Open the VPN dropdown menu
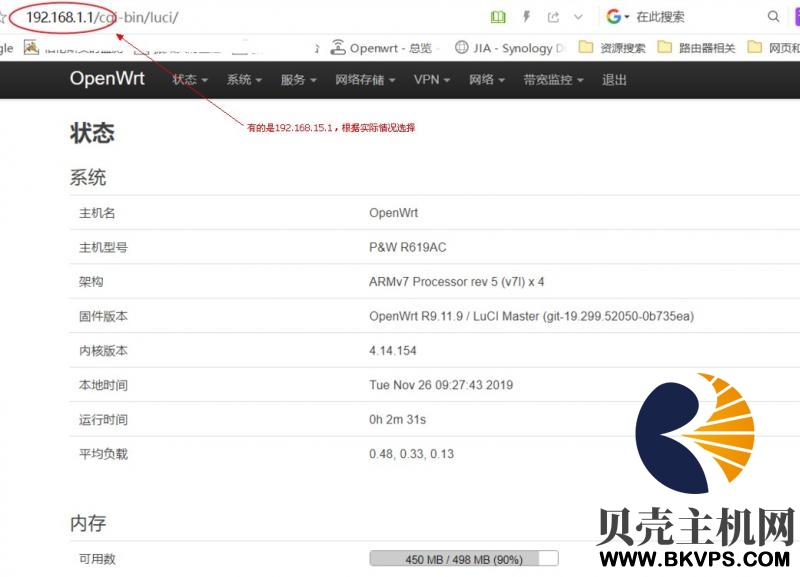 coord(432,80)
